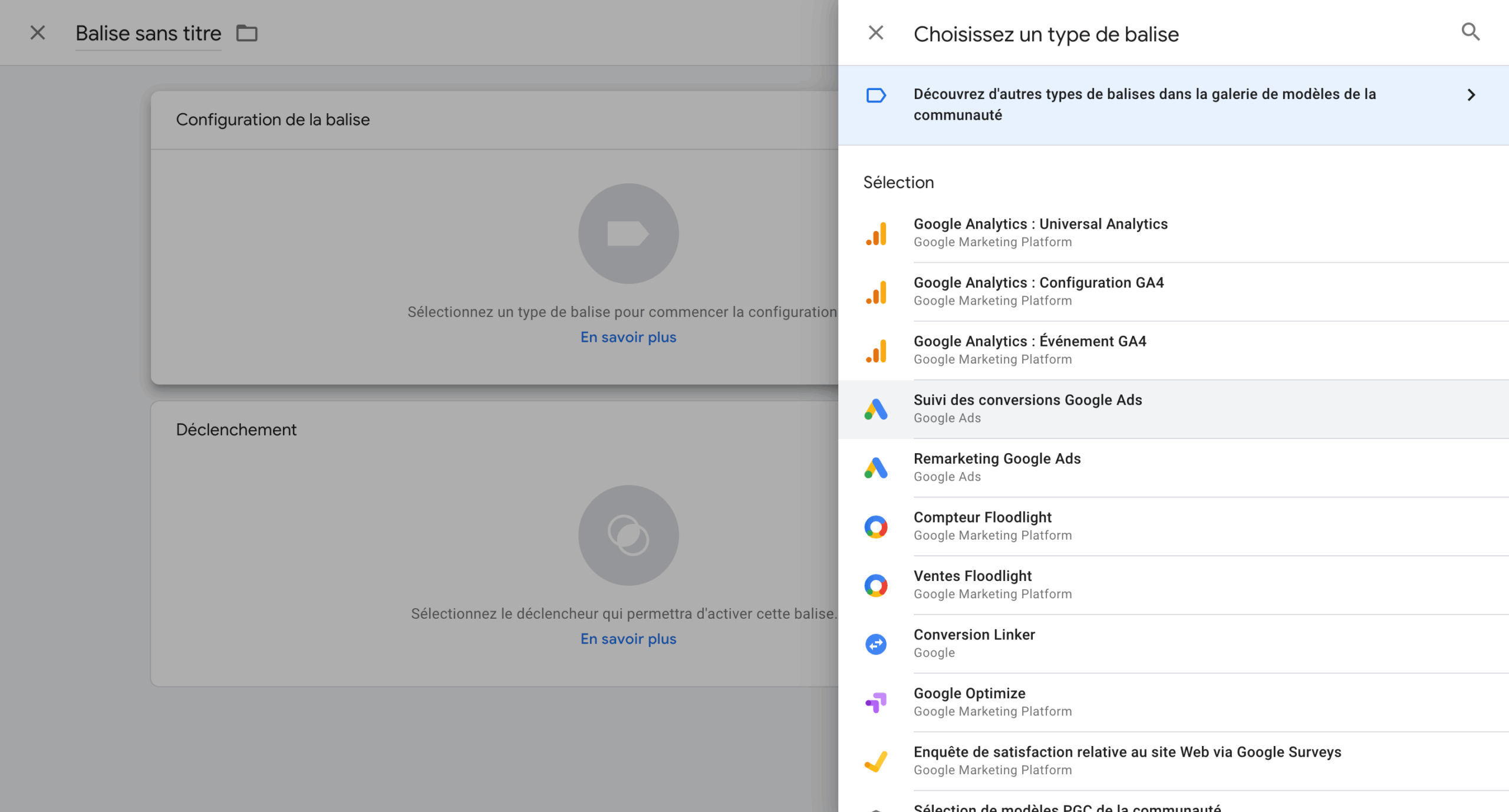This screenshot has width=1509, height=812.
Task: Click the Conversion Linker arrows icon
Action: 876,644
